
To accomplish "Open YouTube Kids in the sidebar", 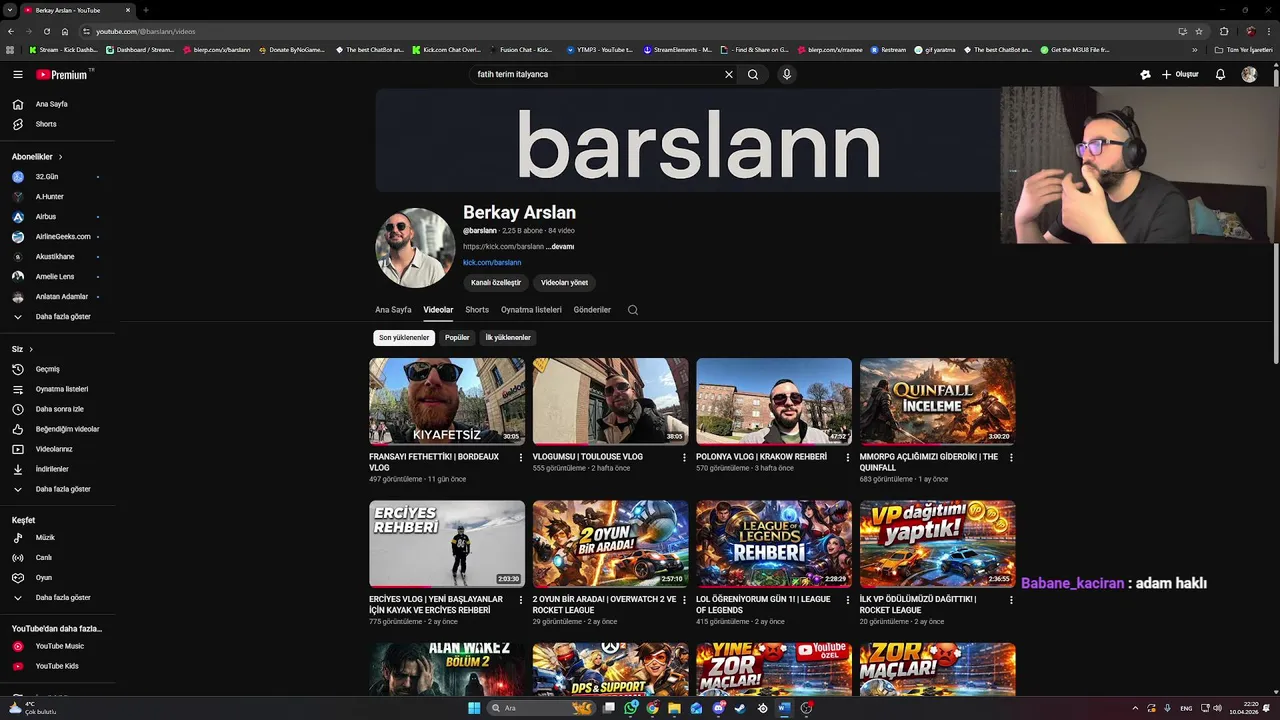I will coord(57,666).
